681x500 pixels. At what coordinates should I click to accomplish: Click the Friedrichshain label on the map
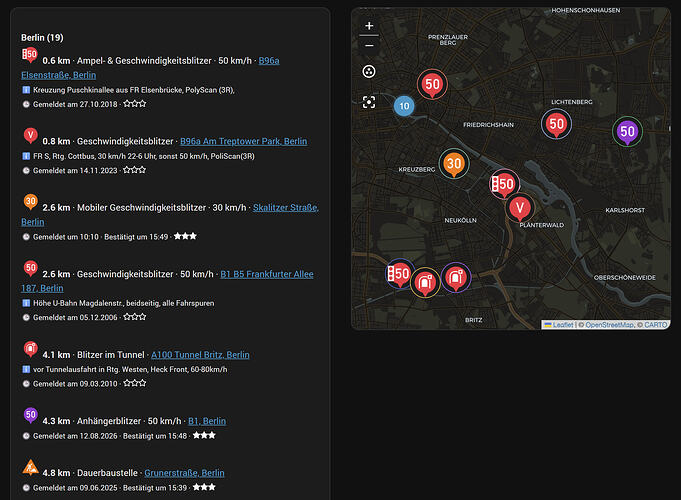488,125
